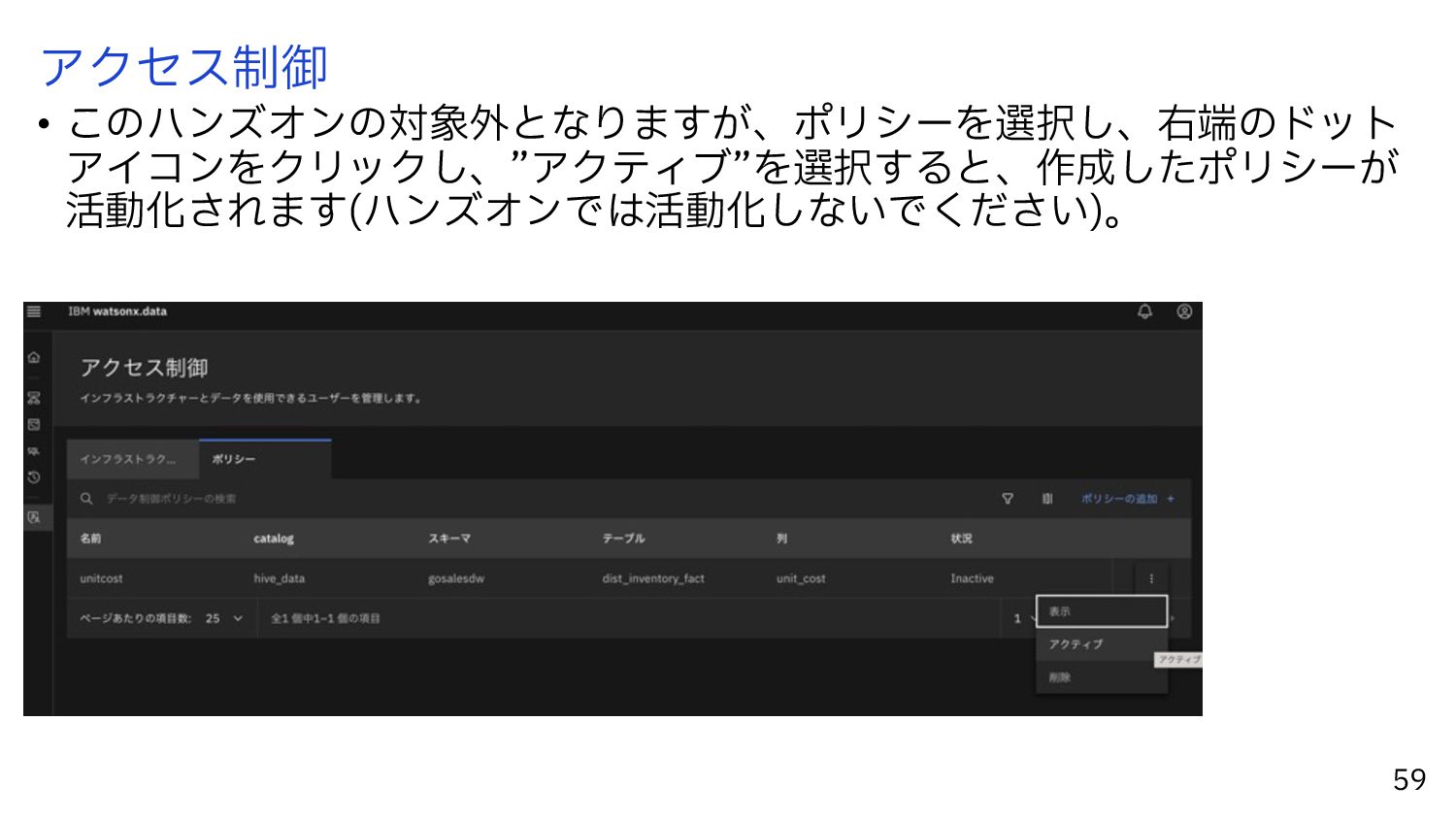The image size is (1456, 819).
Task: Select the Access control sidebar icon
Action: click(x=34, y=517)
